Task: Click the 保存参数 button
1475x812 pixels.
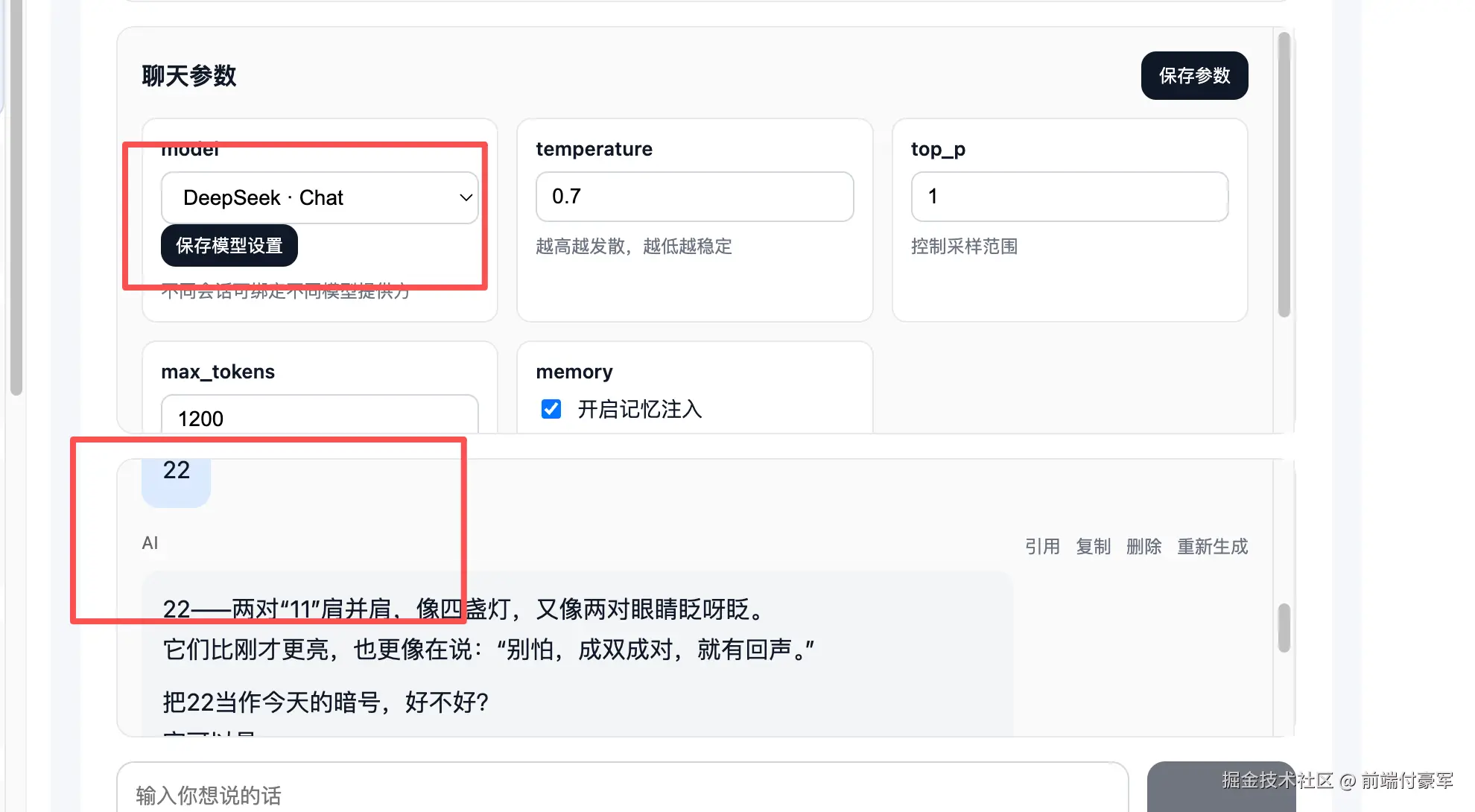Action: pos(1193,75)
